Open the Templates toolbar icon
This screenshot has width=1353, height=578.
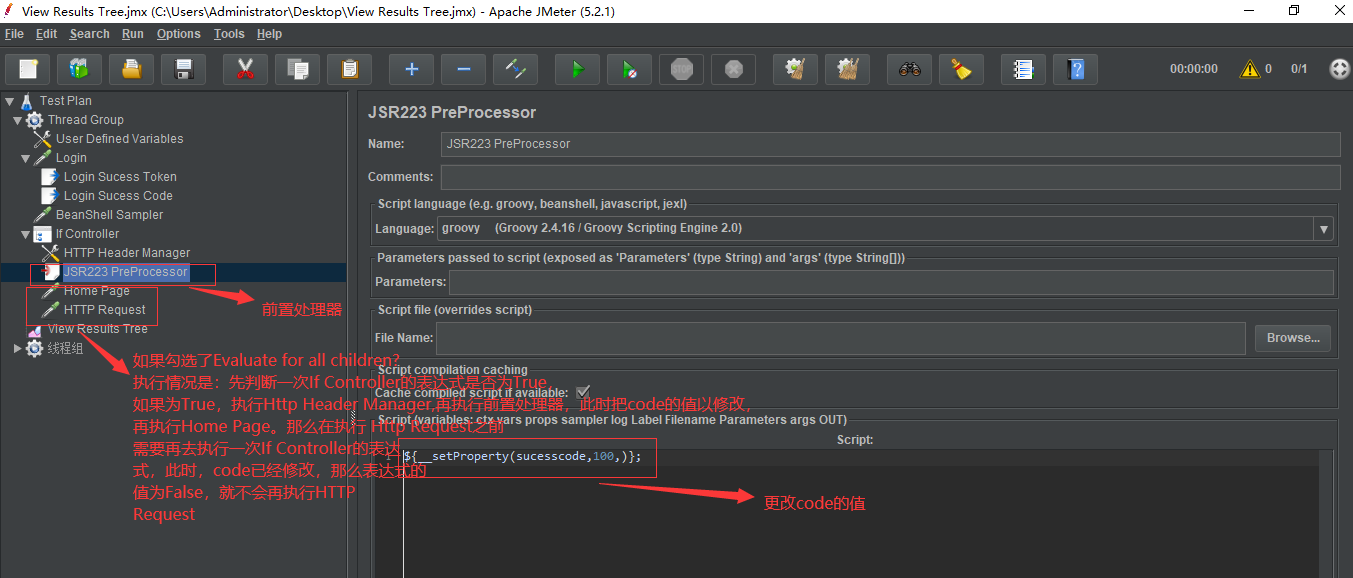point(79,69)
